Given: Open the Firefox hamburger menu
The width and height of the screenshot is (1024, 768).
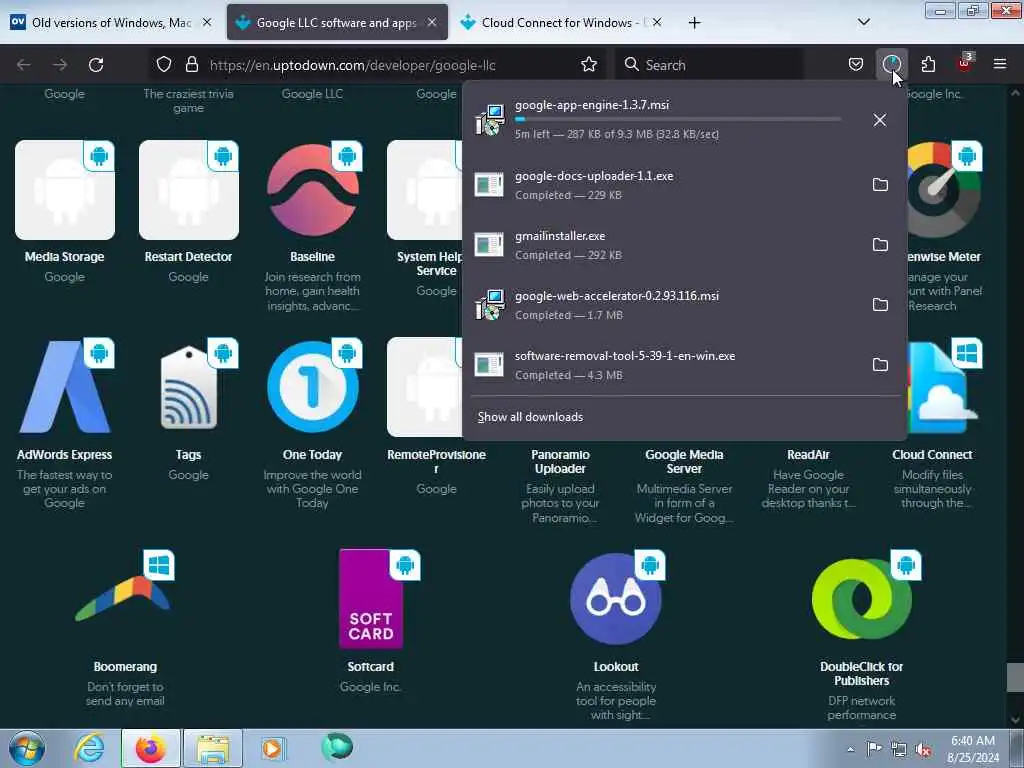Looking at the screenshot, I should [1000, 65].
